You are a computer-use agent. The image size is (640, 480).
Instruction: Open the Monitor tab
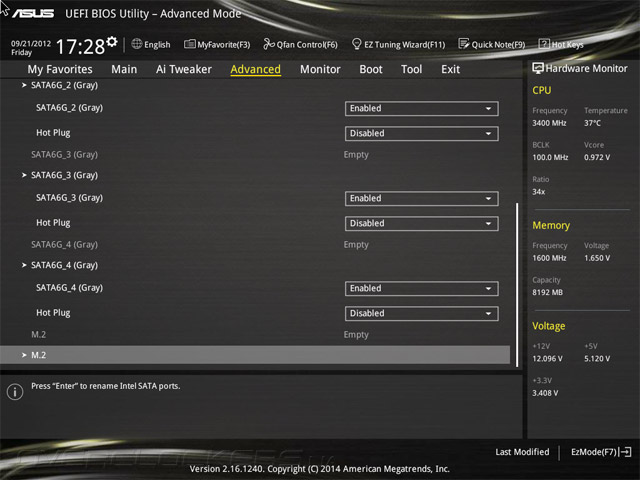point(320,69)
